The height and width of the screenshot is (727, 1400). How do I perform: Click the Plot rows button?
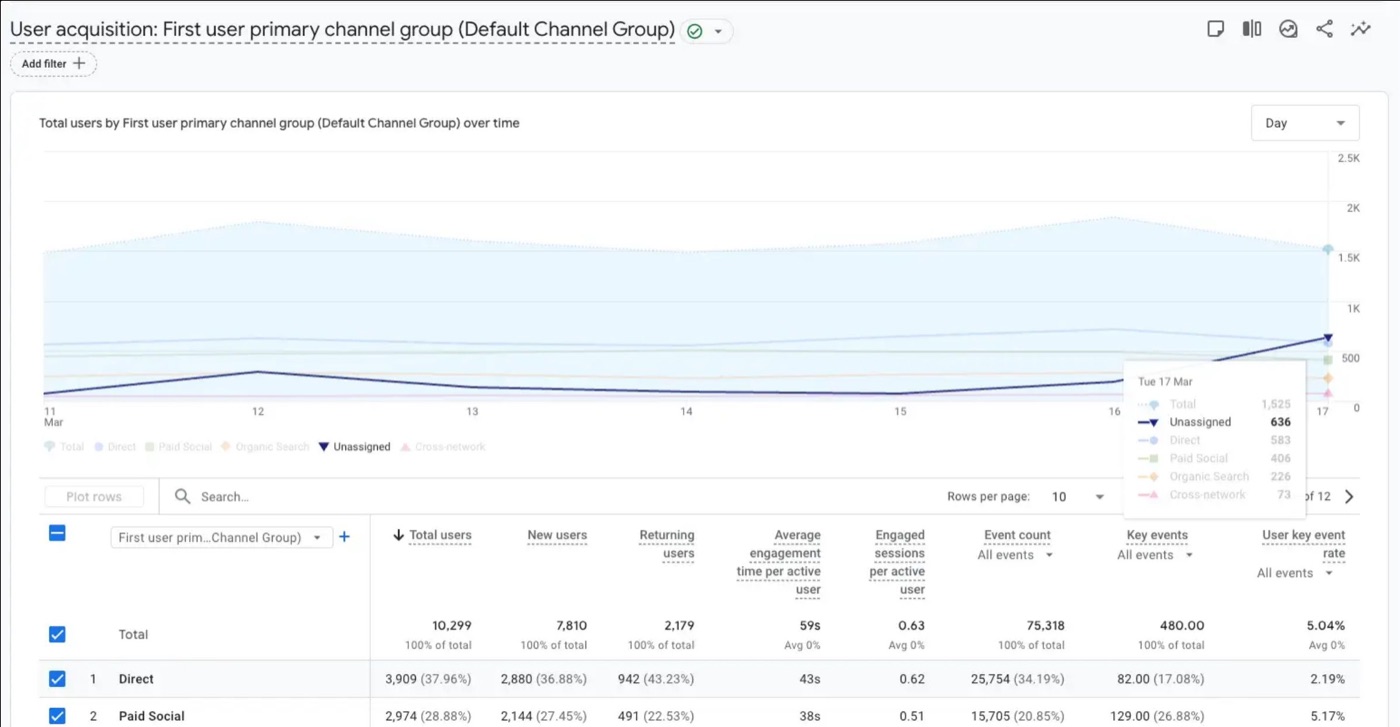click(94, 497)
